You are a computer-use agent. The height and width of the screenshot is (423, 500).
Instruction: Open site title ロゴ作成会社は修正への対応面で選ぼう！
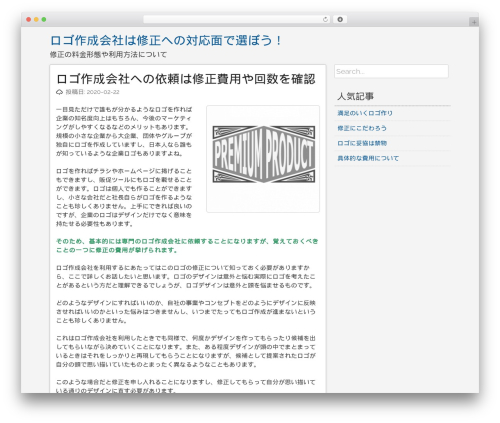tap(166, 41)
